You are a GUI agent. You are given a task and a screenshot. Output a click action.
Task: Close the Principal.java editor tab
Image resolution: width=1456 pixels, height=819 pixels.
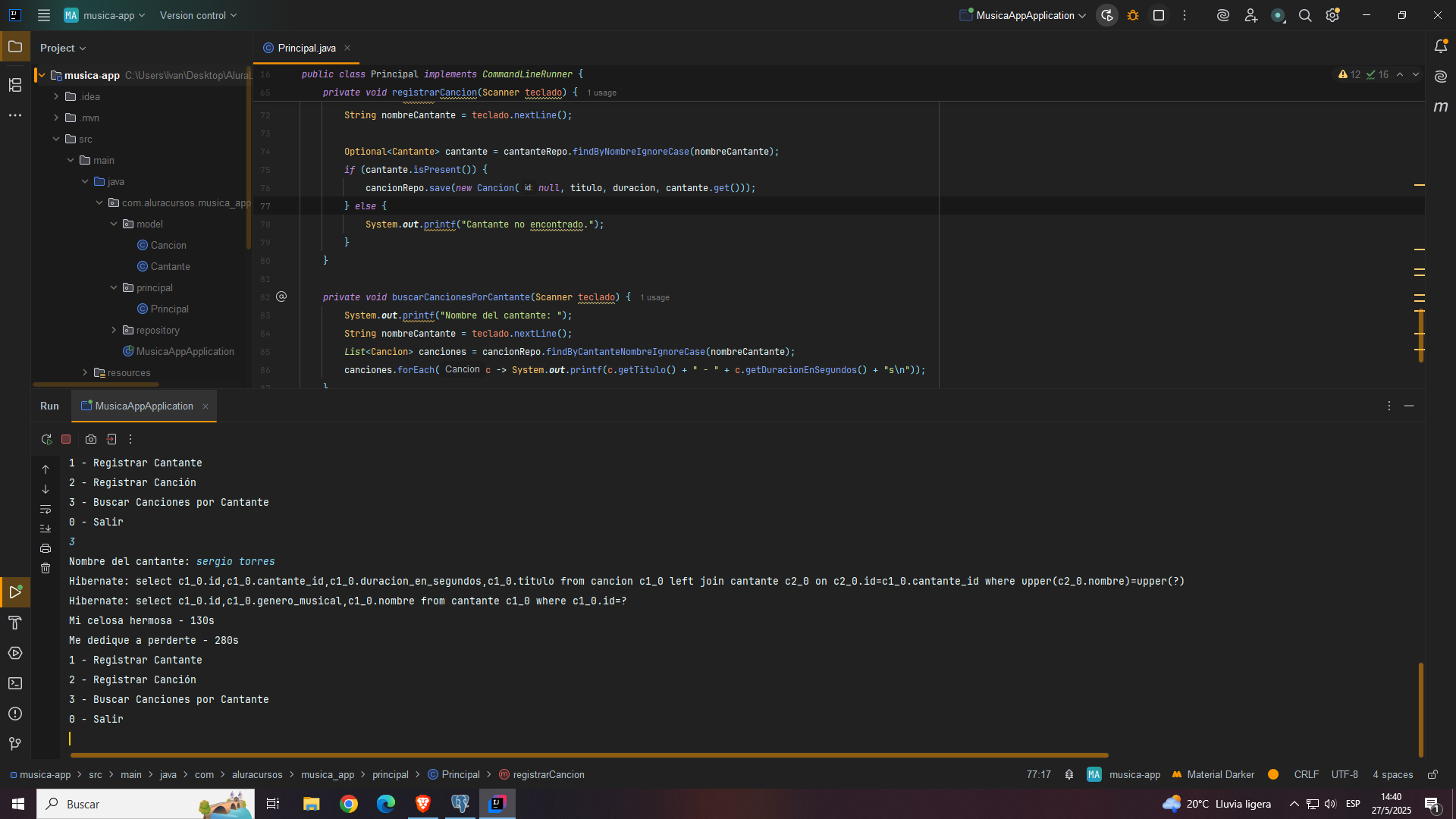(347, 48)
